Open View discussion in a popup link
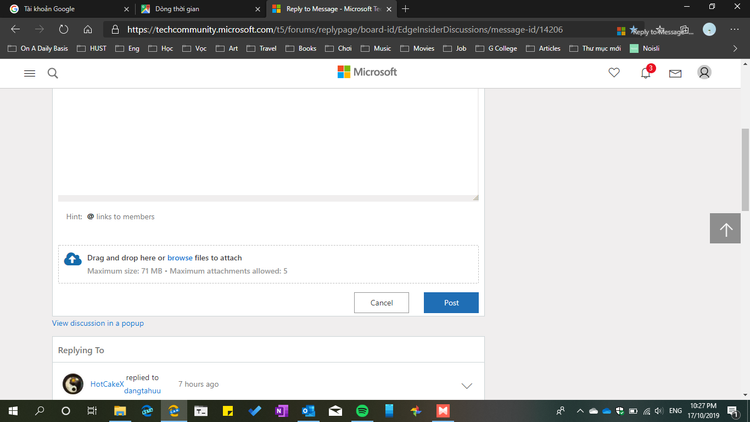 [98, 323]
